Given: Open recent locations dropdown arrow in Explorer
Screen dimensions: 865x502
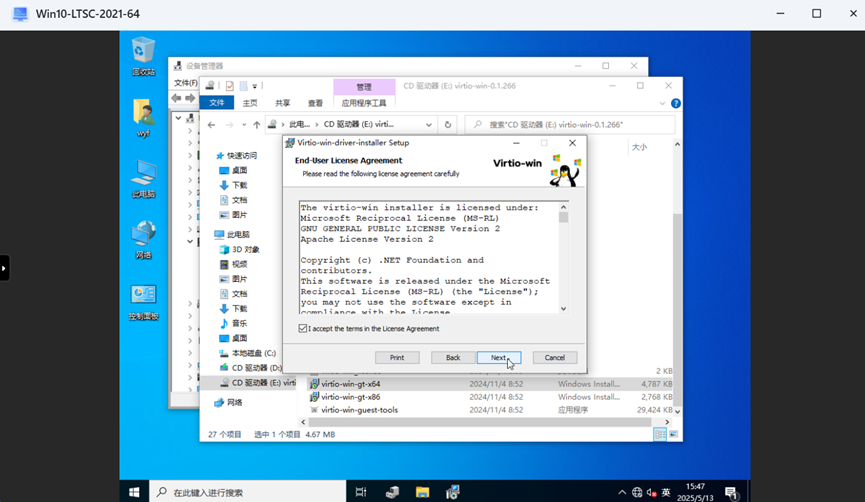Looking at the screenshot, I should tap(244, 125).
